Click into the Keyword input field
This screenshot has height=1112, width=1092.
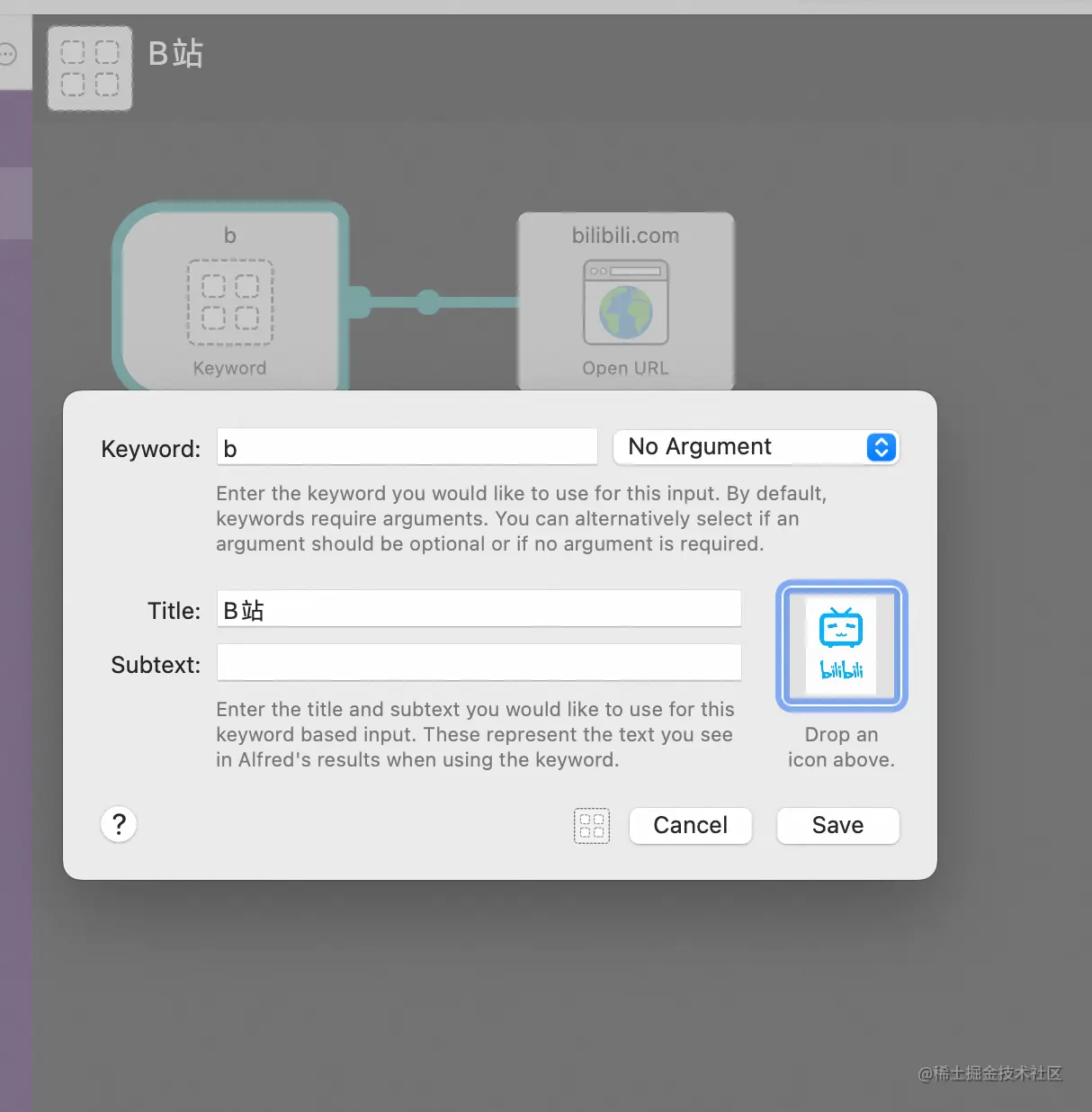click(407, 447)
